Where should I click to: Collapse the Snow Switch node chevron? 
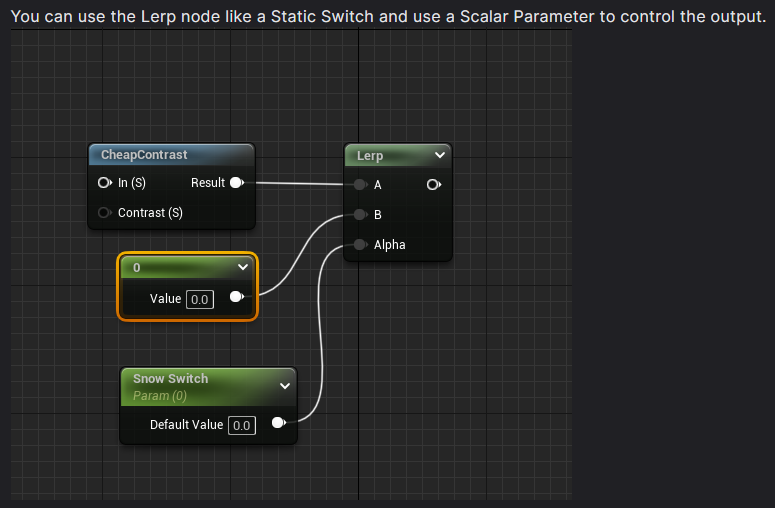(285, 386)
